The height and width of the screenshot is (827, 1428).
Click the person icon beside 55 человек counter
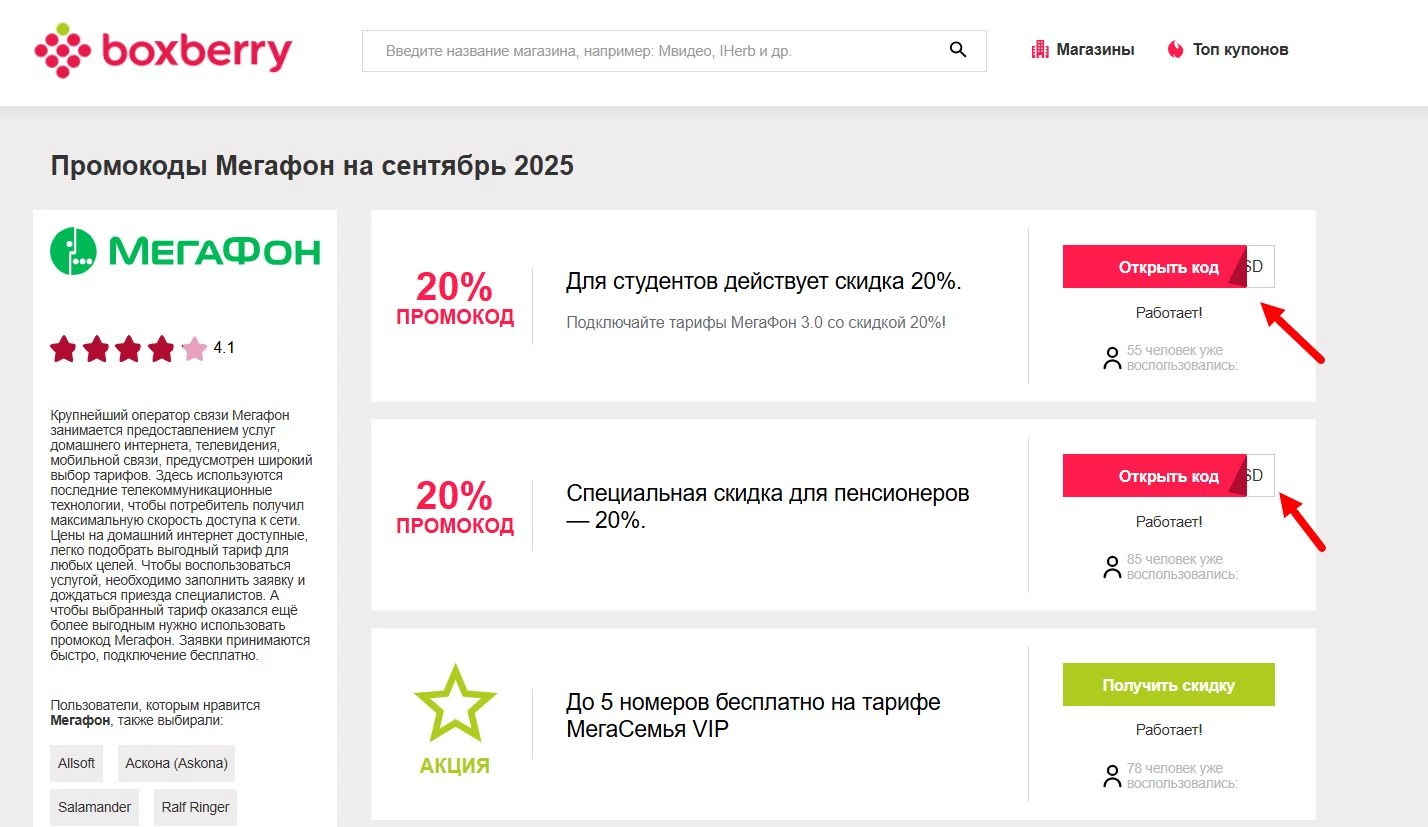(1111, 358)
